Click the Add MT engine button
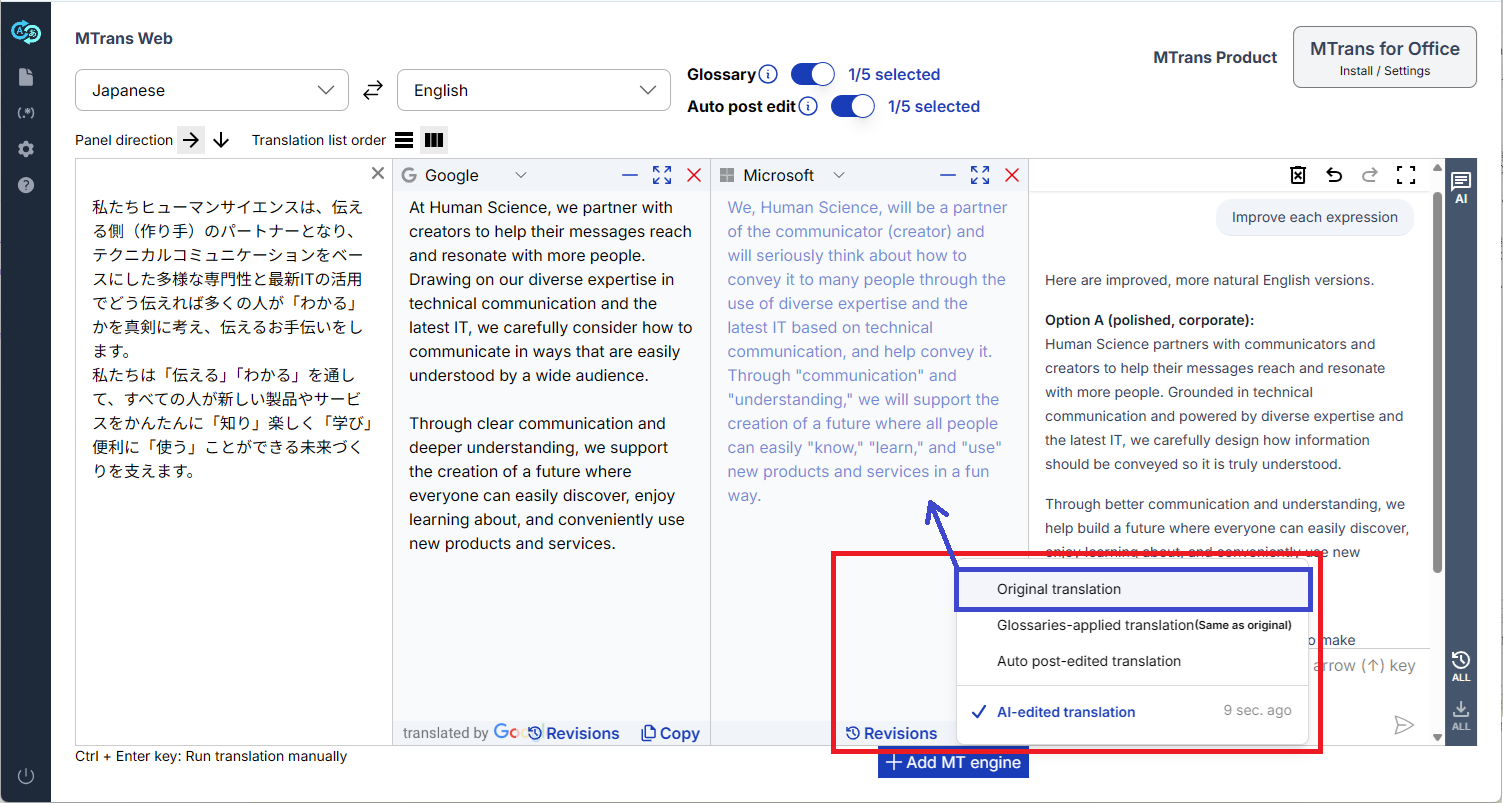Viewport: 1503px width, 803px height. [x=953, y=763]
